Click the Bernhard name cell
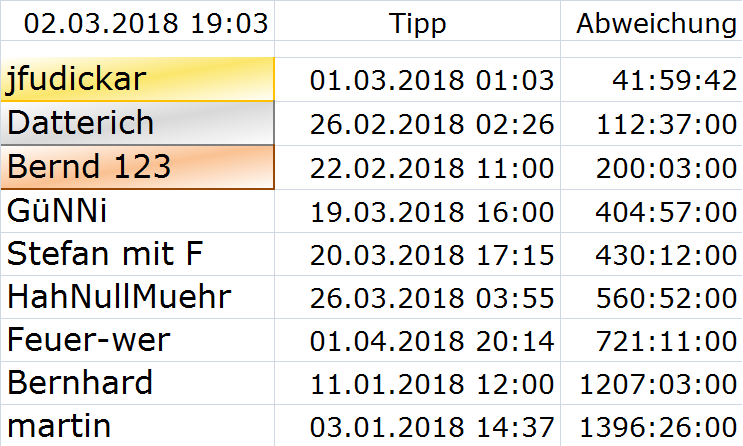This screenshot has height=446, width=743. click(137, 383)
